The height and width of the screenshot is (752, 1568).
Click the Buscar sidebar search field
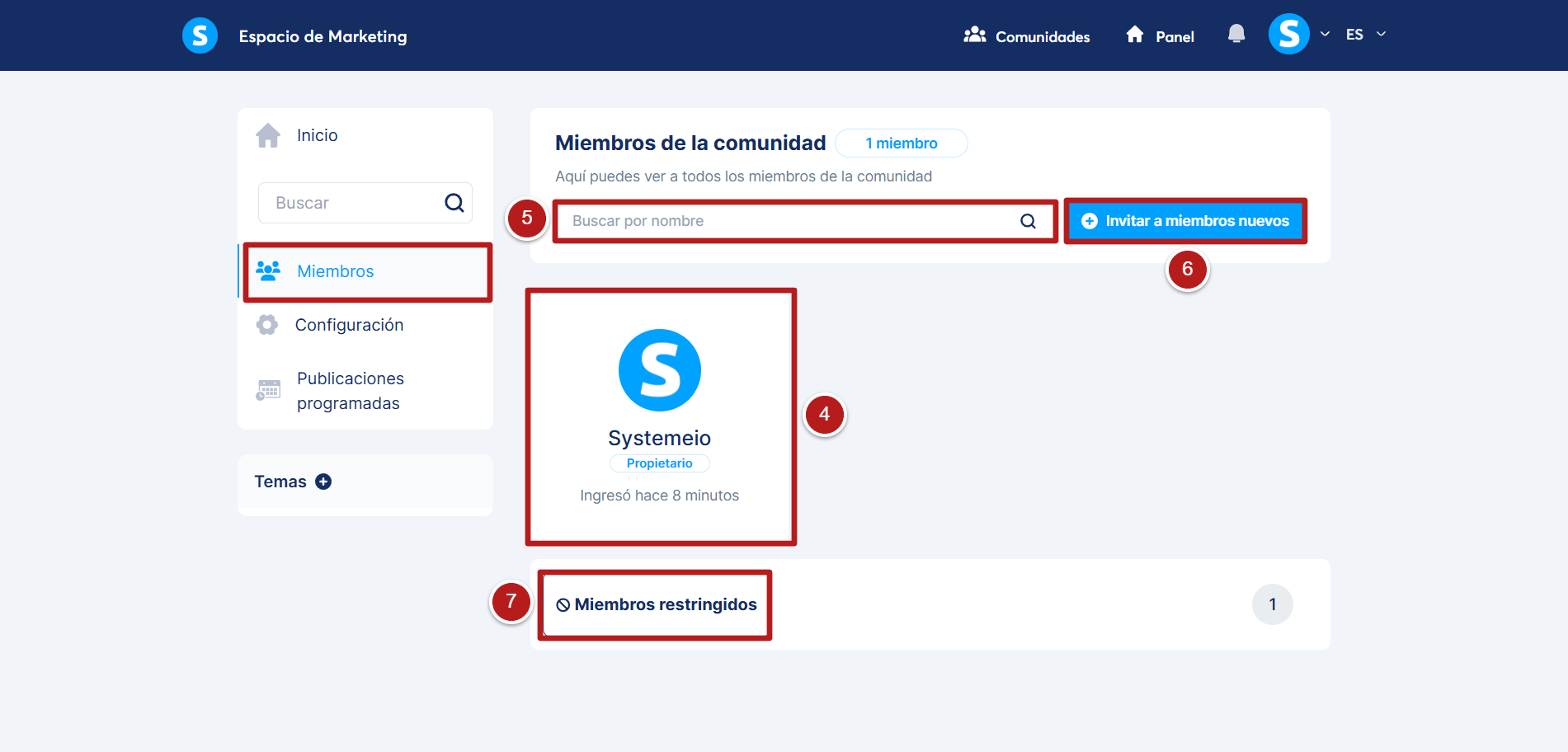(365, 203)
